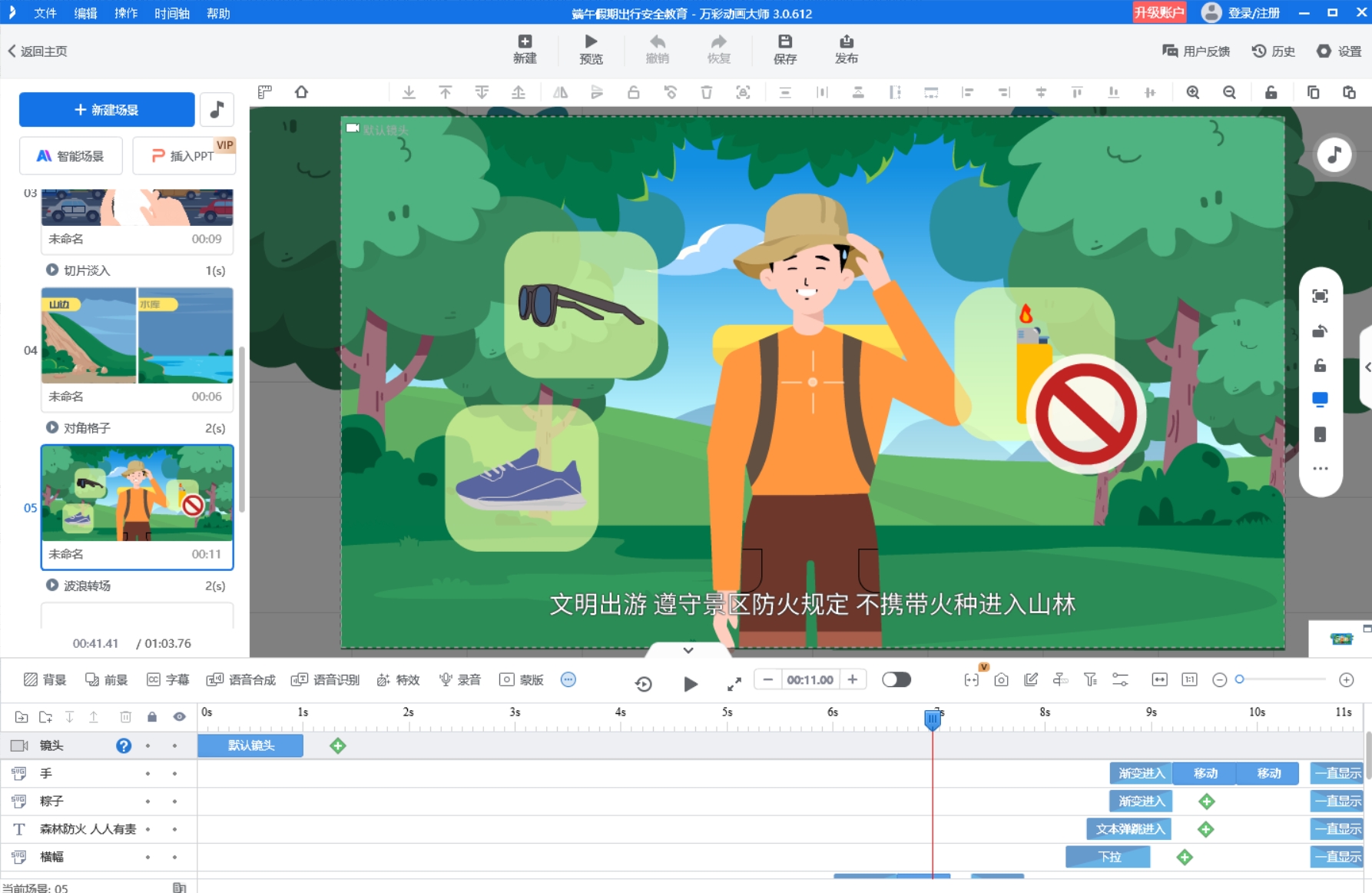Play the timeline

point(691,684)
